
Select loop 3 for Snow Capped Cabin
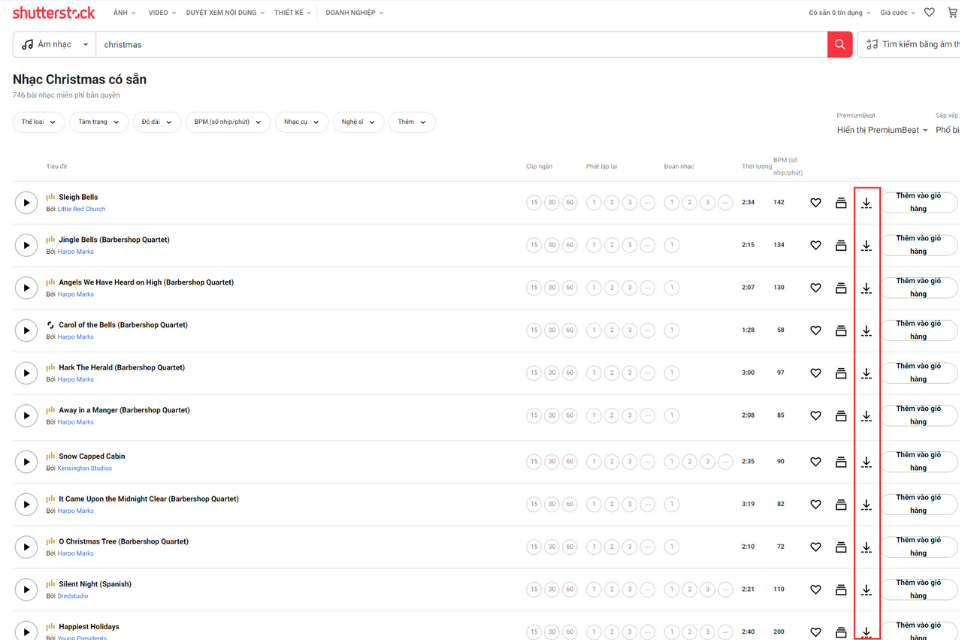click(629, 462)
